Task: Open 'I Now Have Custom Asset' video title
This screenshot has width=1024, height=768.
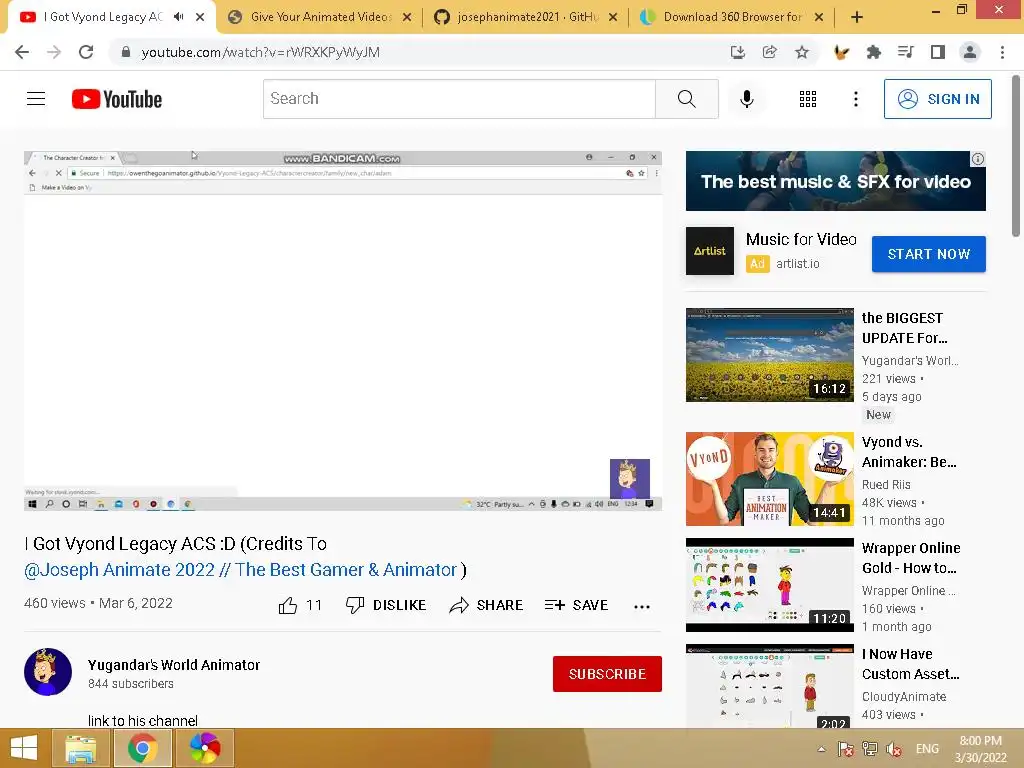Action: click(910, 664)
